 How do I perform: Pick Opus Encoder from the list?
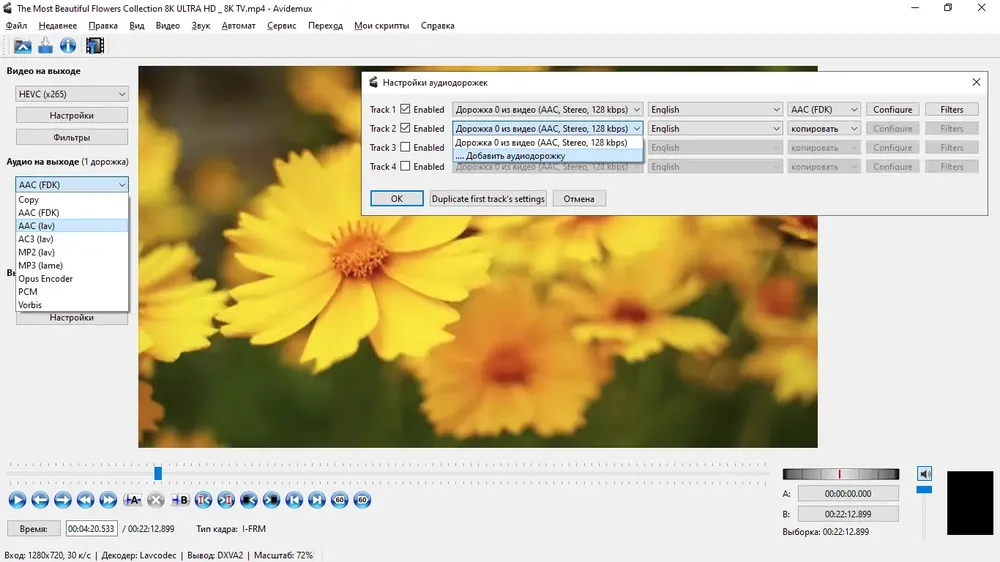click(72, 279)
